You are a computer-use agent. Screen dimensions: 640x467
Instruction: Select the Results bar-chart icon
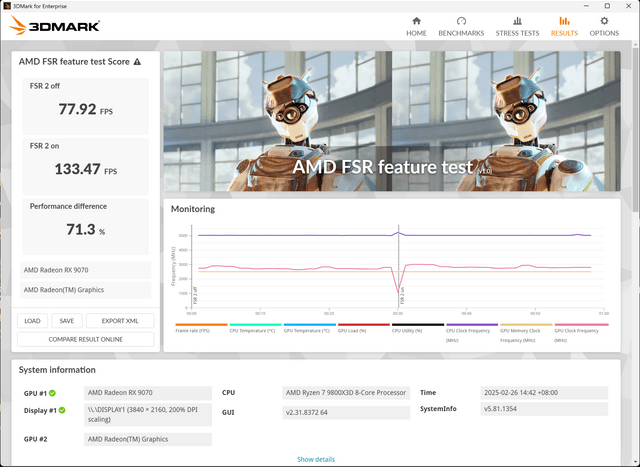564,21
